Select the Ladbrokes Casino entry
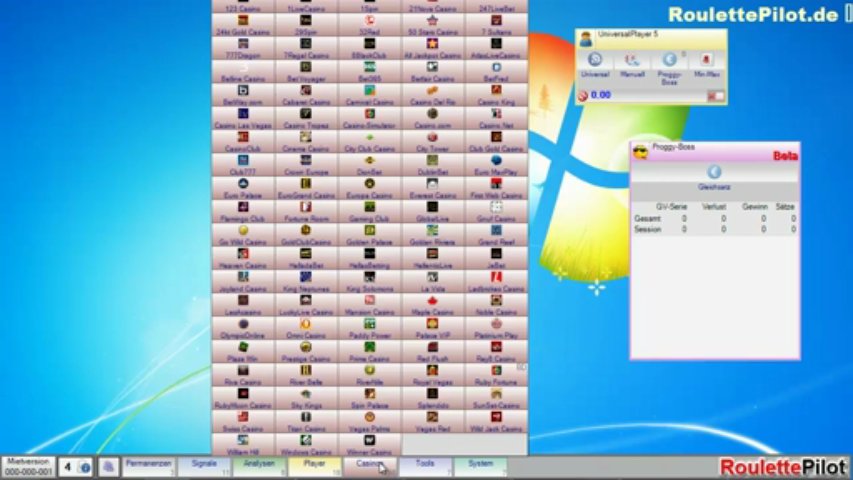853x480 pixels. [x=495, y=281]
